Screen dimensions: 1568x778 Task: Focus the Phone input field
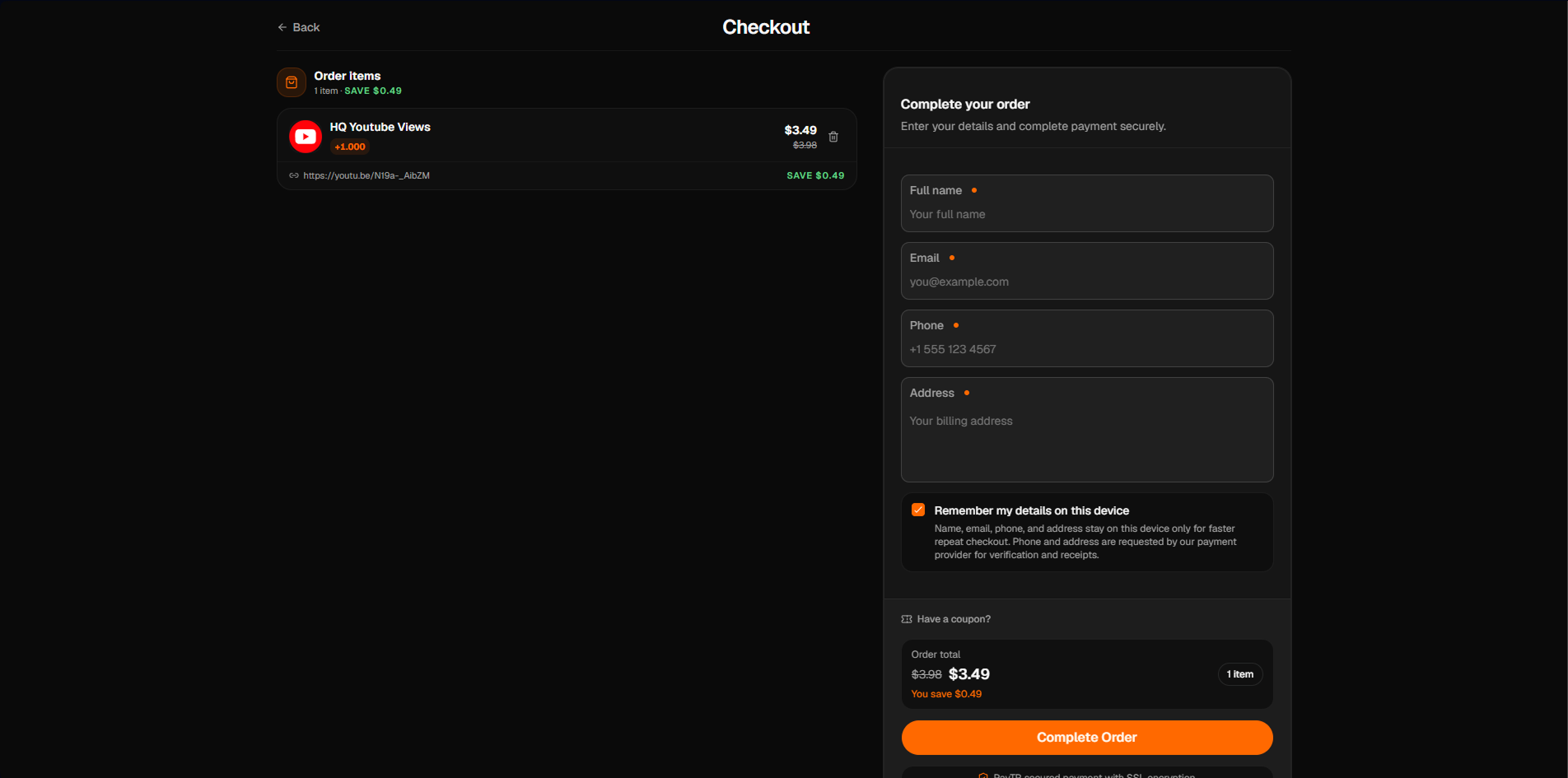[1087, 338]
